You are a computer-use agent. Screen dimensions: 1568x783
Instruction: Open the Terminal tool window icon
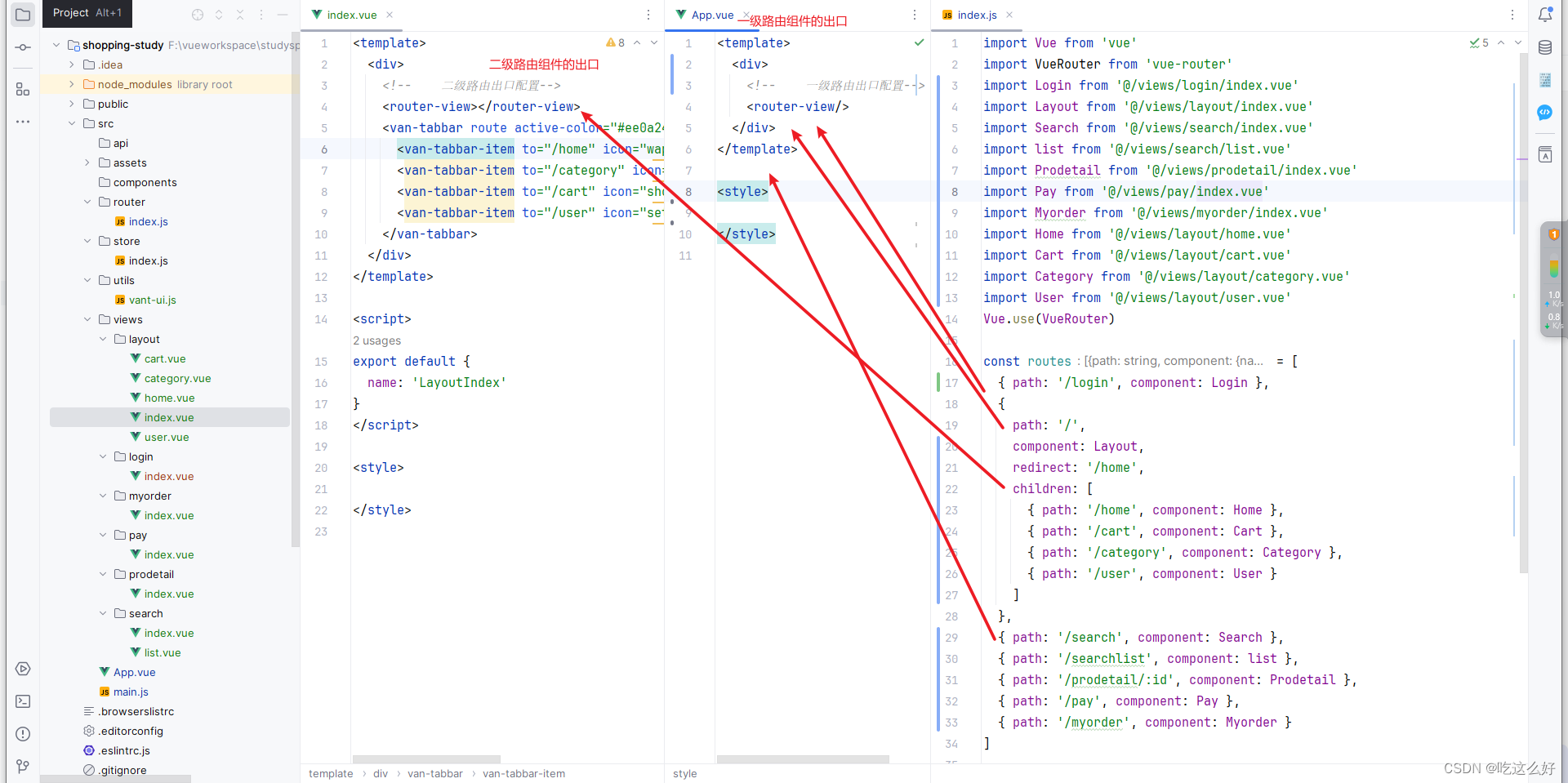click(23, 701)
